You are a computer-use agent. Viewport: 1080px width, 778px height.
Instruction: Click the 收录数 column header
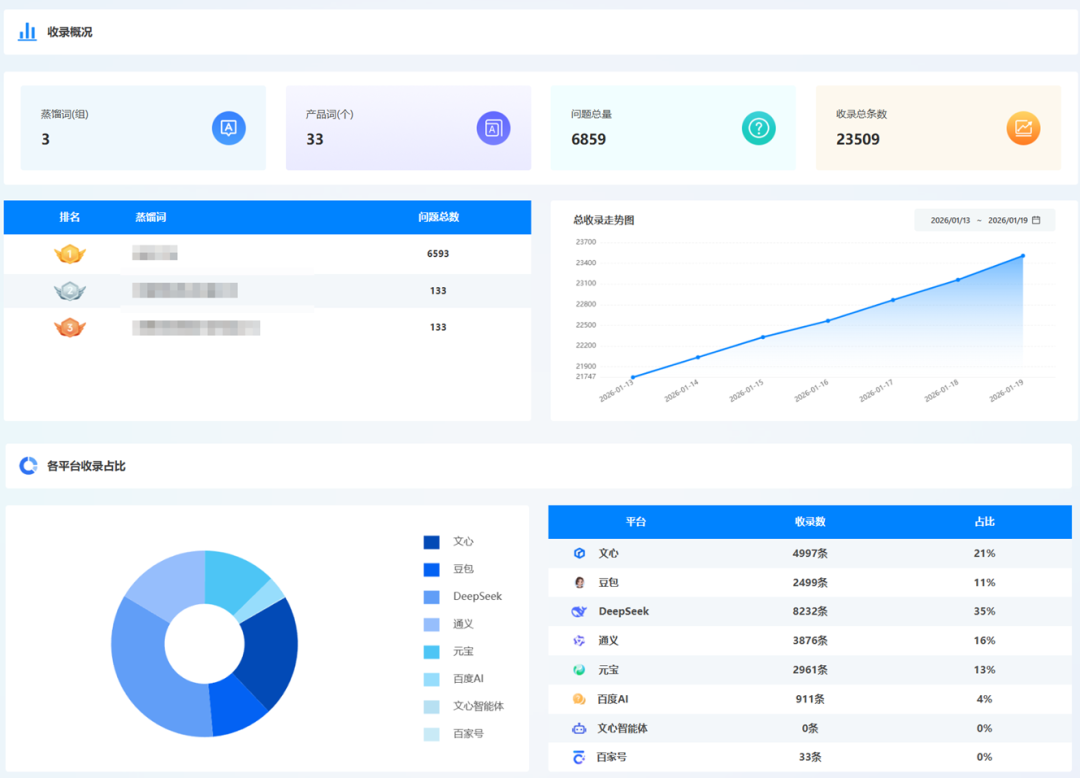[810, 522]
